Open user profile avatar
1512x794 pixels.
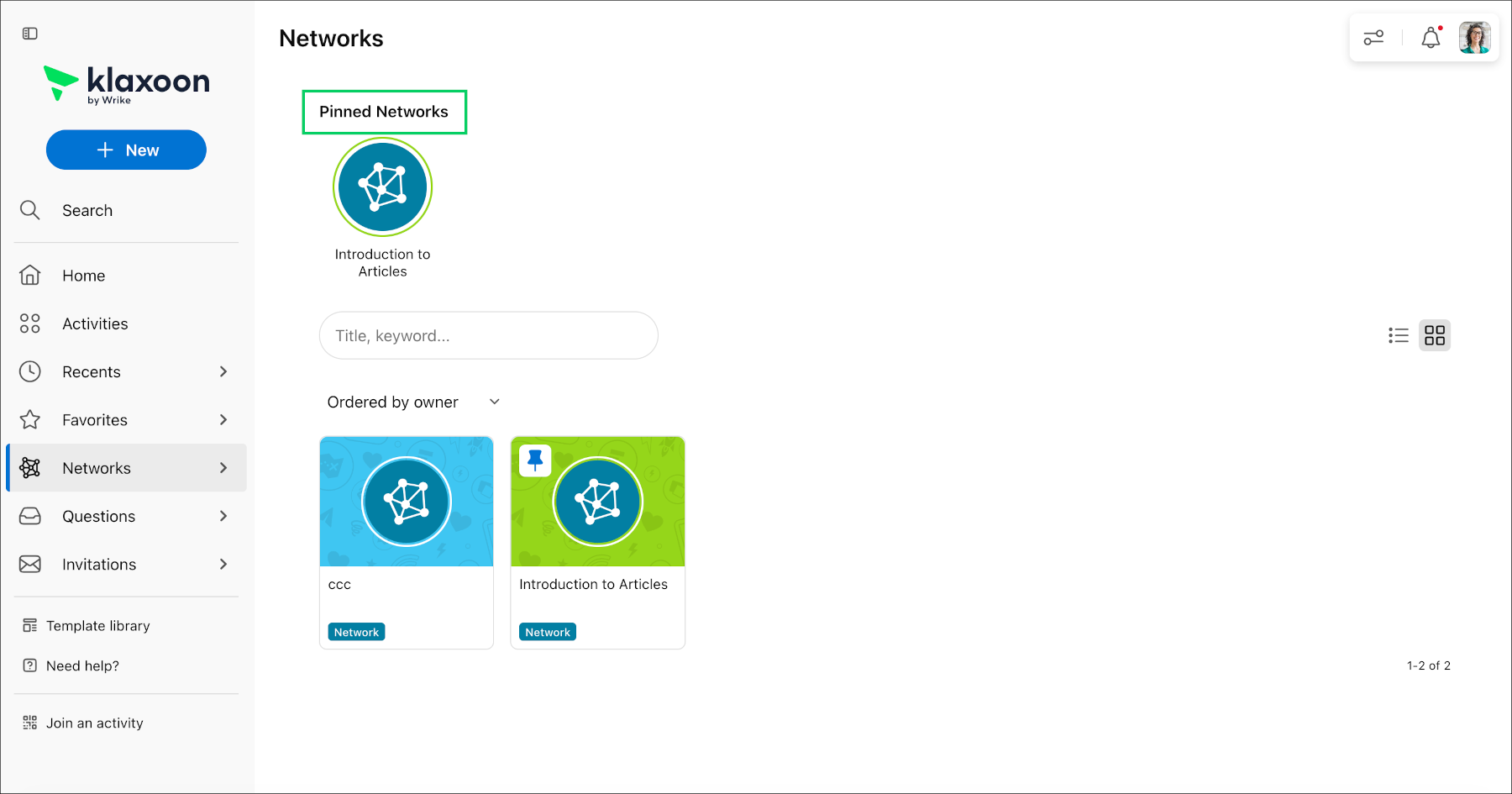(1474, 38)
